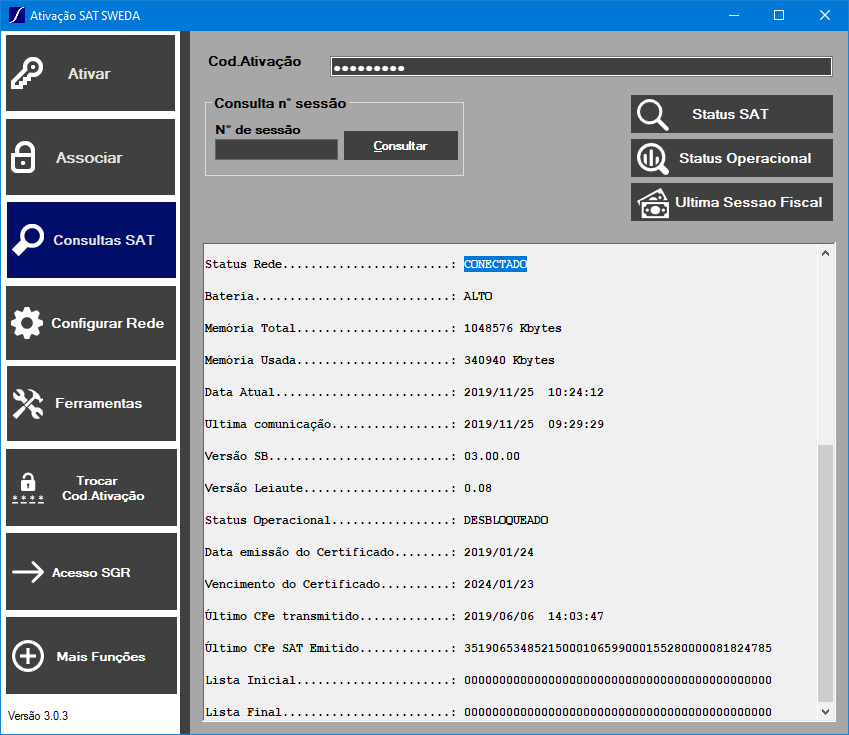Open Configurar Rede settings
Screen dimensions: 849x735
click(x=91, y=323)
